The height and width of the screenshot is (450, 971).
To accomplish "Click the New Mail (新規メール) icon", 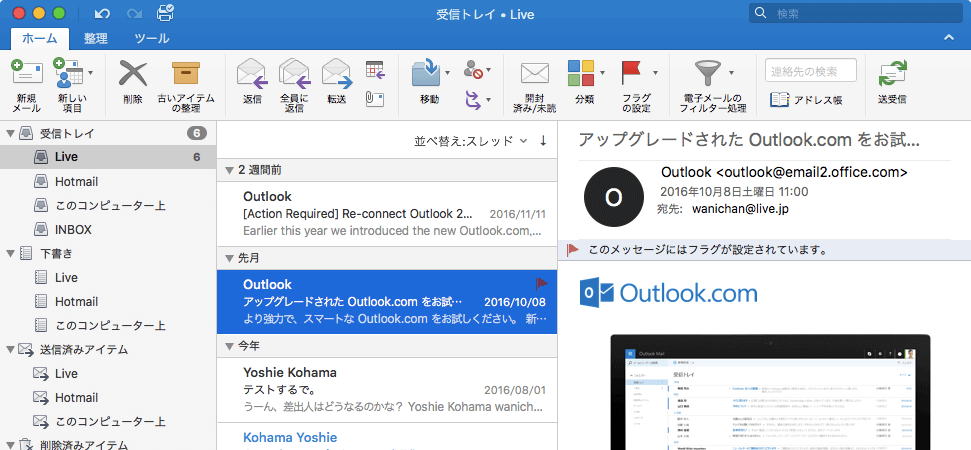I will 26,74.
